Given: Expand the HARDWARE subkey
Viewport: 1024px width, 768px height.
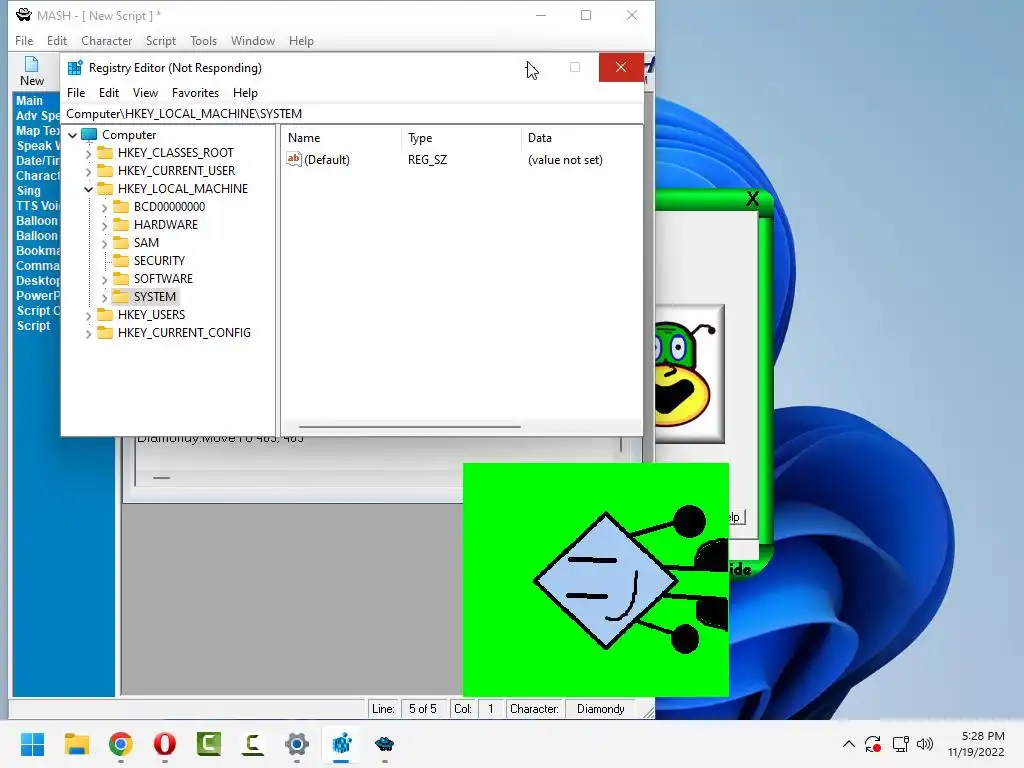Looking at the screenshot, I should (x=104, y=225).
